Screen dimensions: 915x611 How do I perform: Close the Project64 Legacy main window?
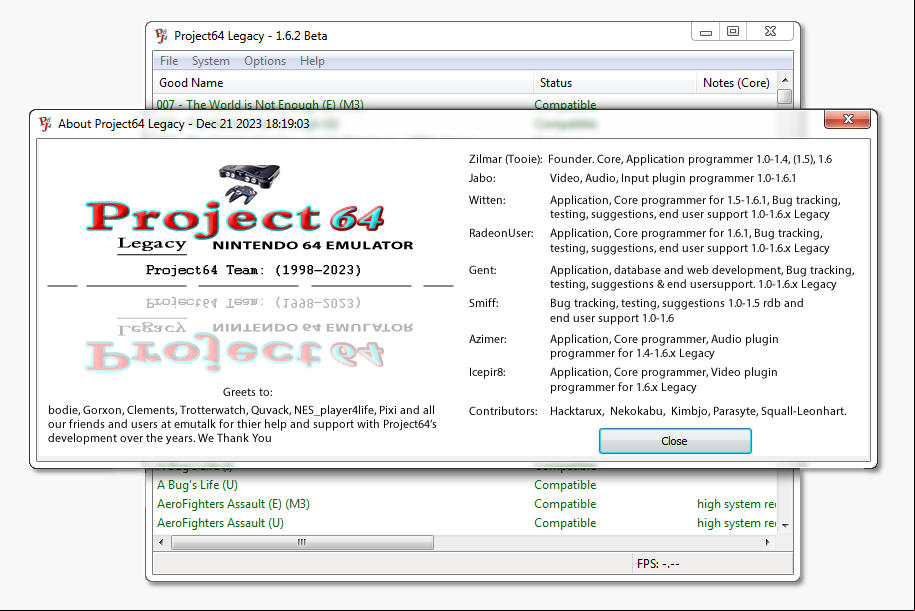[x=770, y=32]
